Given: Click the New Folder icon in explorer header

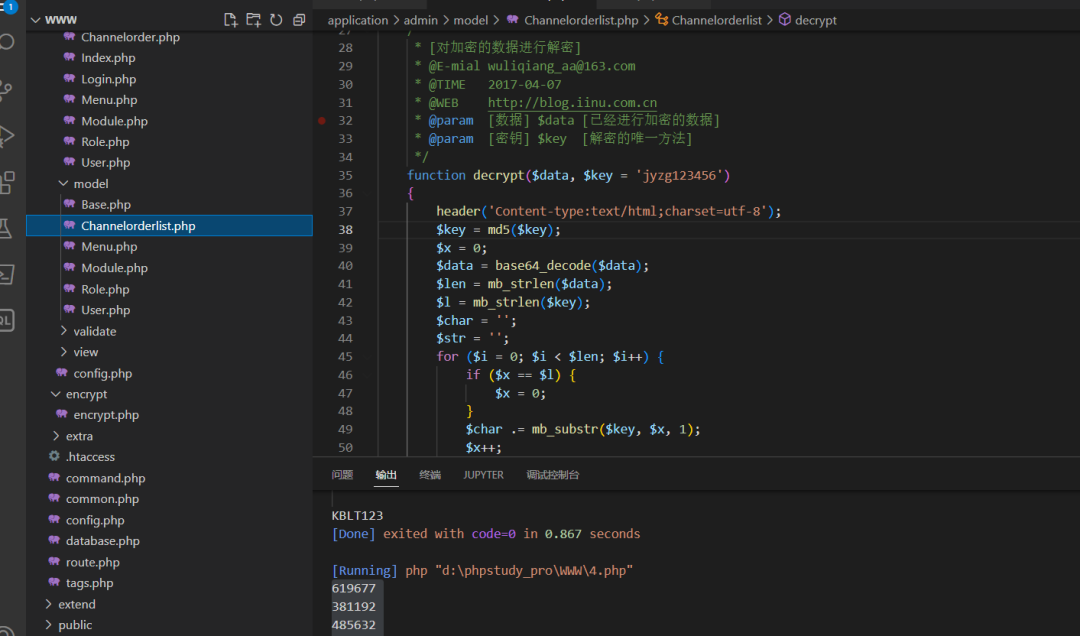Looking at the screenshot, I should coord(253,20).
